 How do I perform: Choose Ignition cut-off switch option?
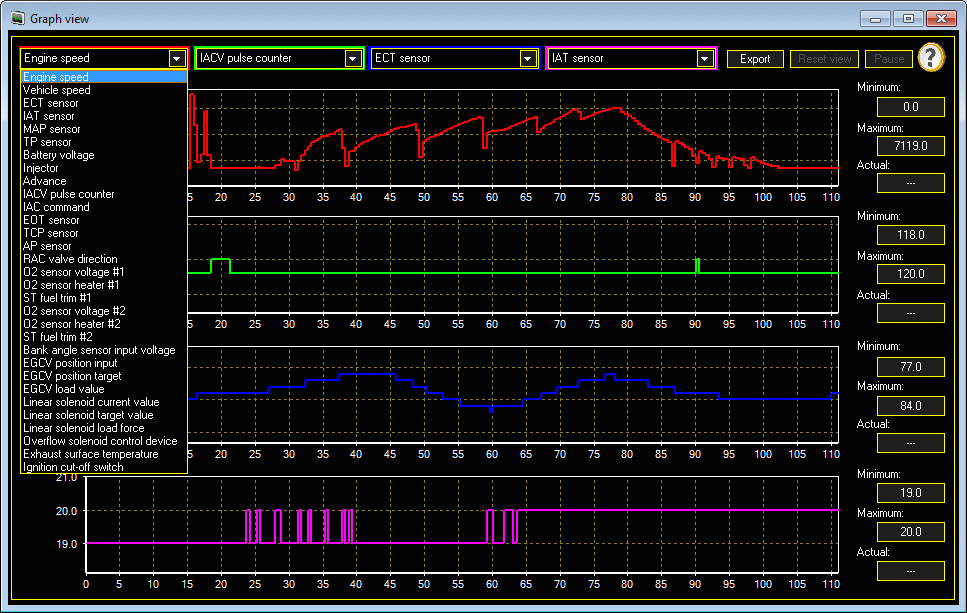[73, 467]
